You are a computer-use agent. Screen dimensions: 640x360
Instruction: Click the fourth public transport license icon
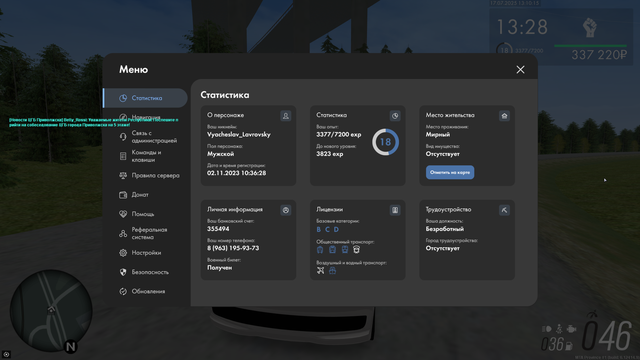pyautogui.click(x=356, y=249)
